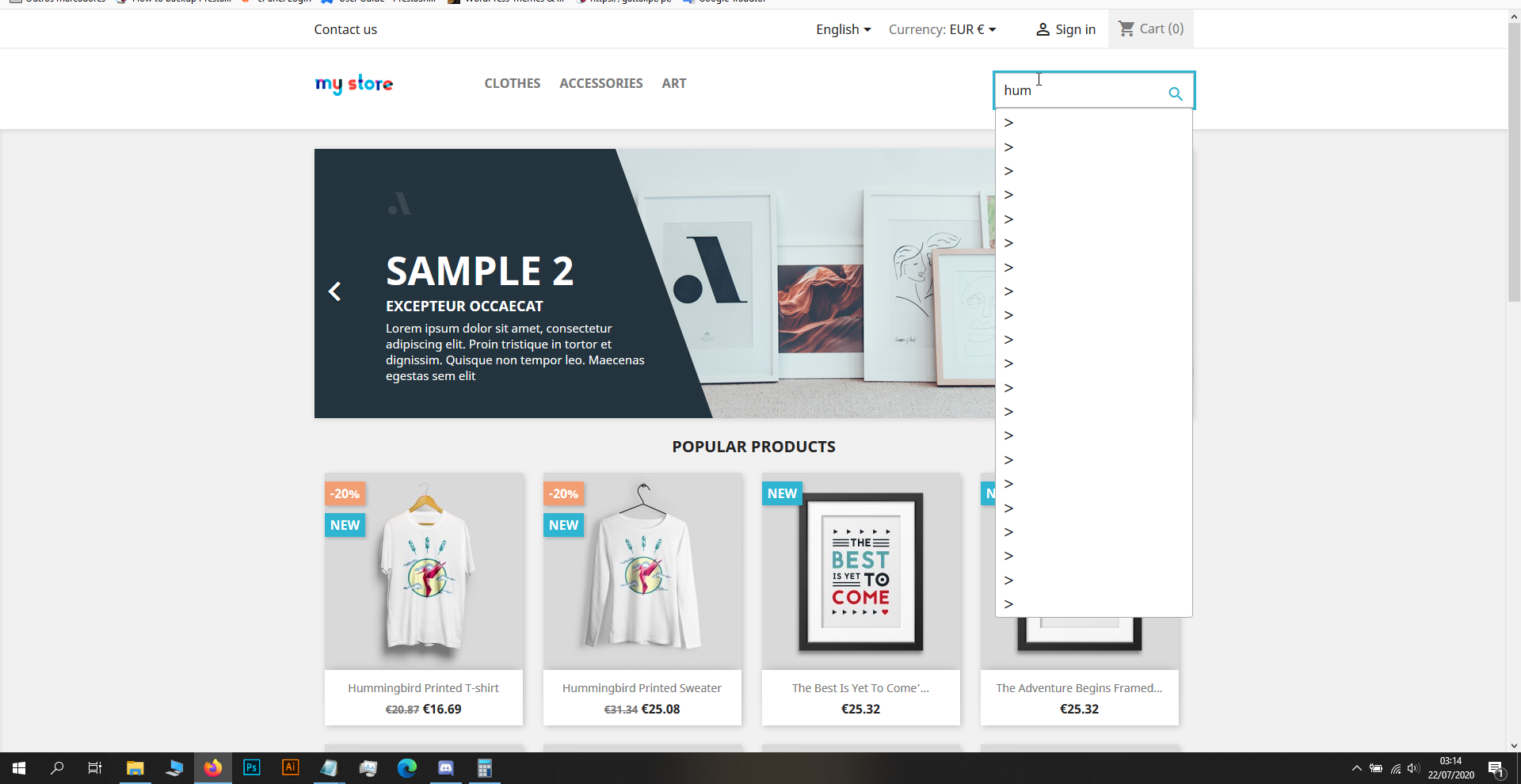Go to the previous slide with the left arrow
This screenshot has height=784, width=1521.
point(335,291)
